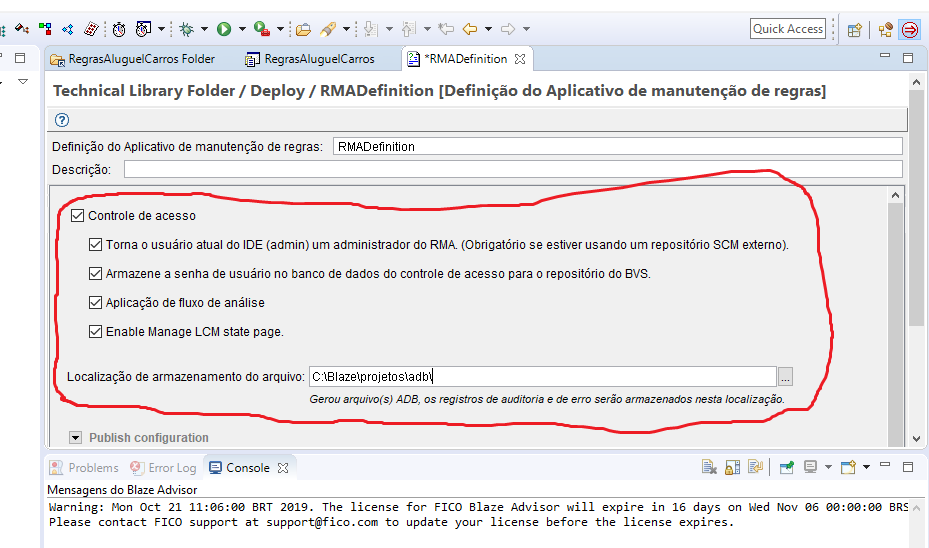
Task: Collapse the Publish configuration section
Action: [75, 438]
